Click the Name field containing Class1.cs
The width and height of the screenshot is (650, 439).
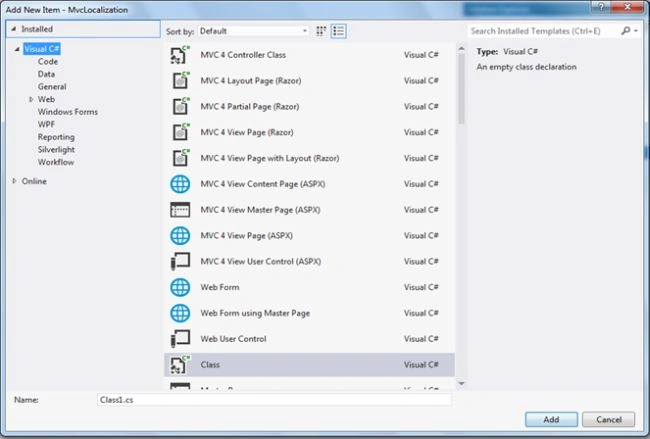pos(274,400)
